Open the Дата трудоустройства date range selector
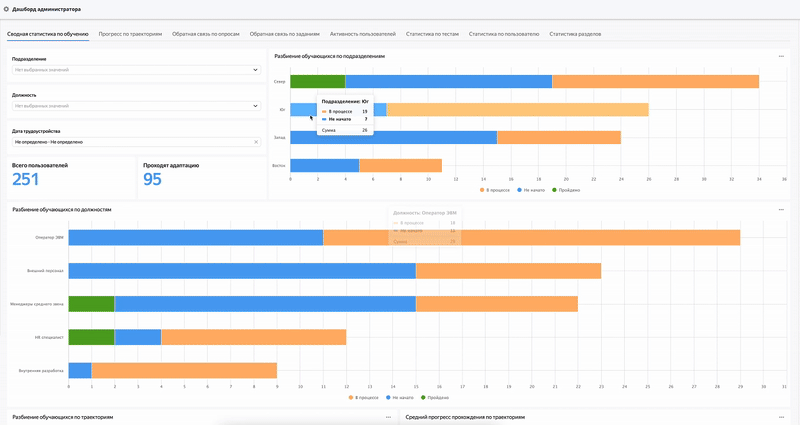 point(130,142)
